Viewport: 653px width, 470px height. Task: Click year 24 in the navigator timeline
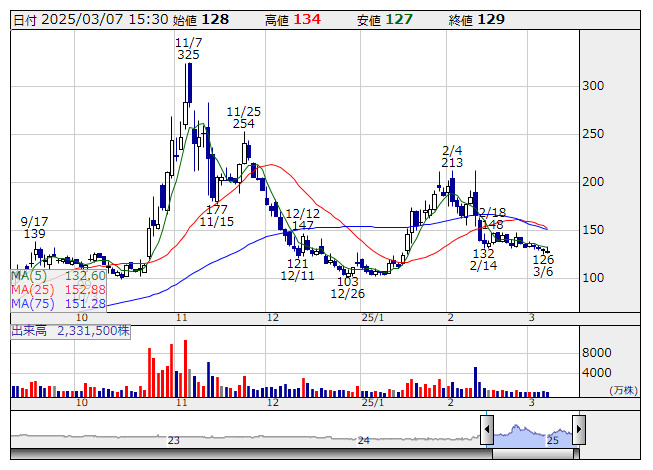click(x=364, y=440)
